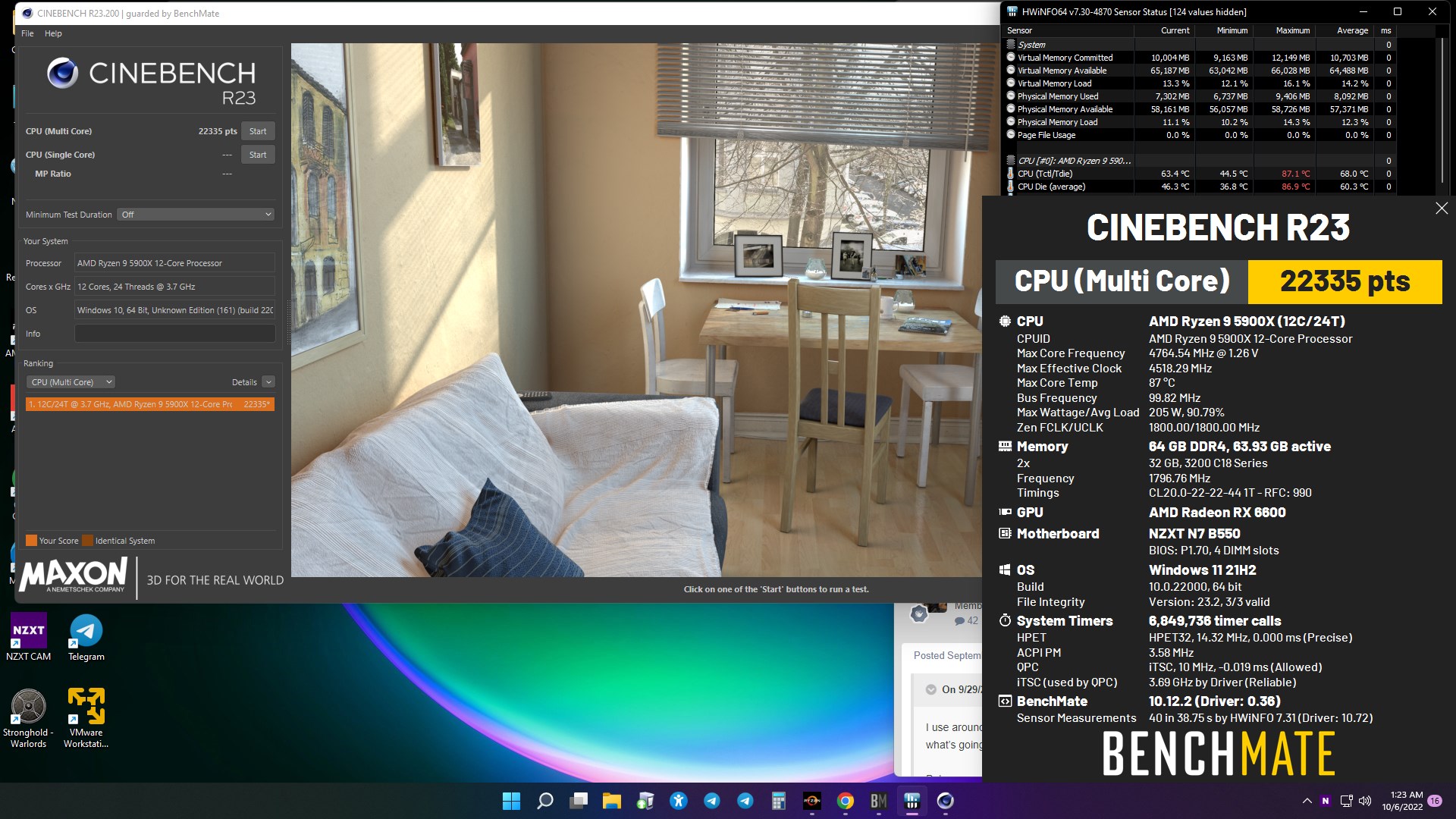The height and width of the screenshot is (819, 1456).
Task: Start the CPU (Single Core) test
Action: (x=258, y=155)
